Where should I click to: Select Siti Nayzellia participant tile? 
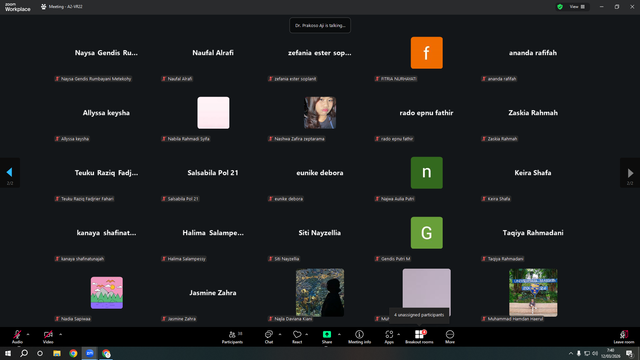[x=320, y=233]
